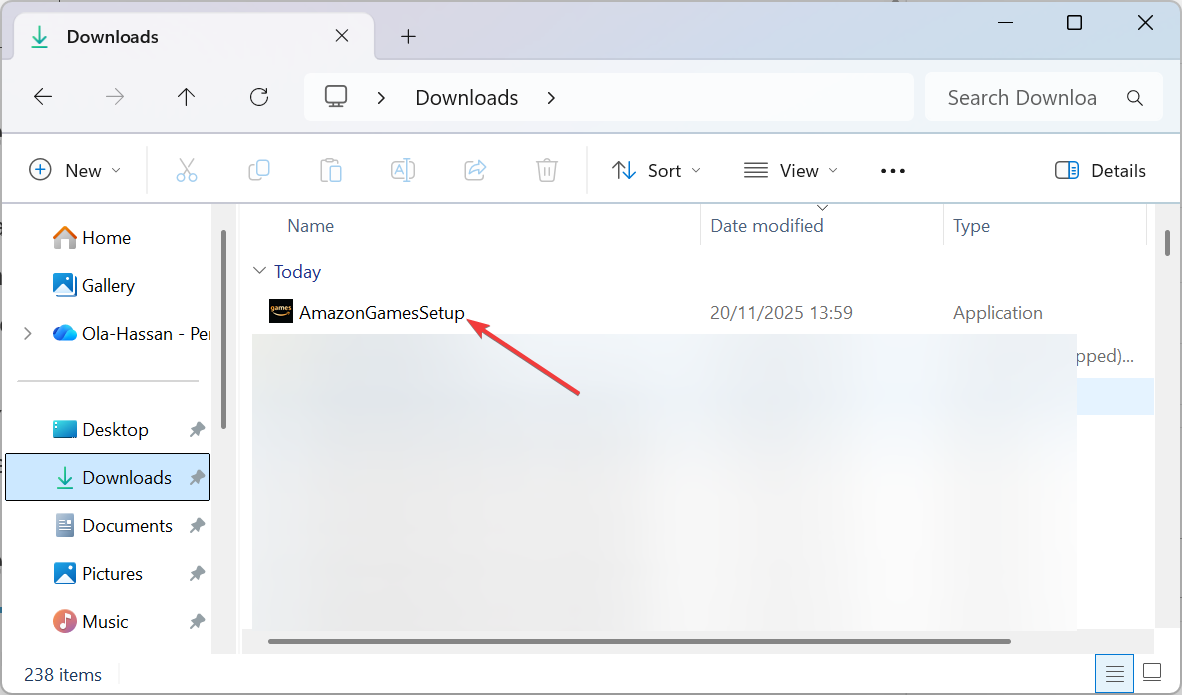Click the search magnifier icon

tap(1135, 97)
